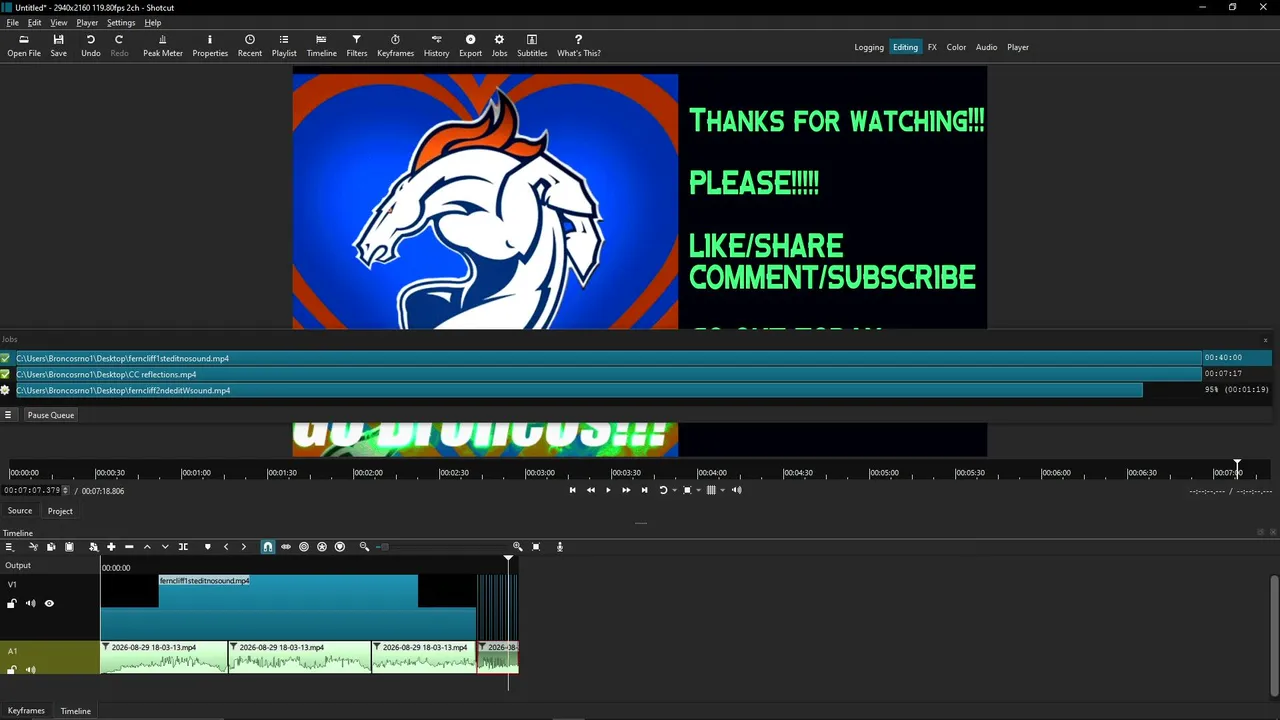Viewport: 1280px width, 720px height.
Task: Toggle the Timeline panel from main toolbar
Action: pos(321,46)
